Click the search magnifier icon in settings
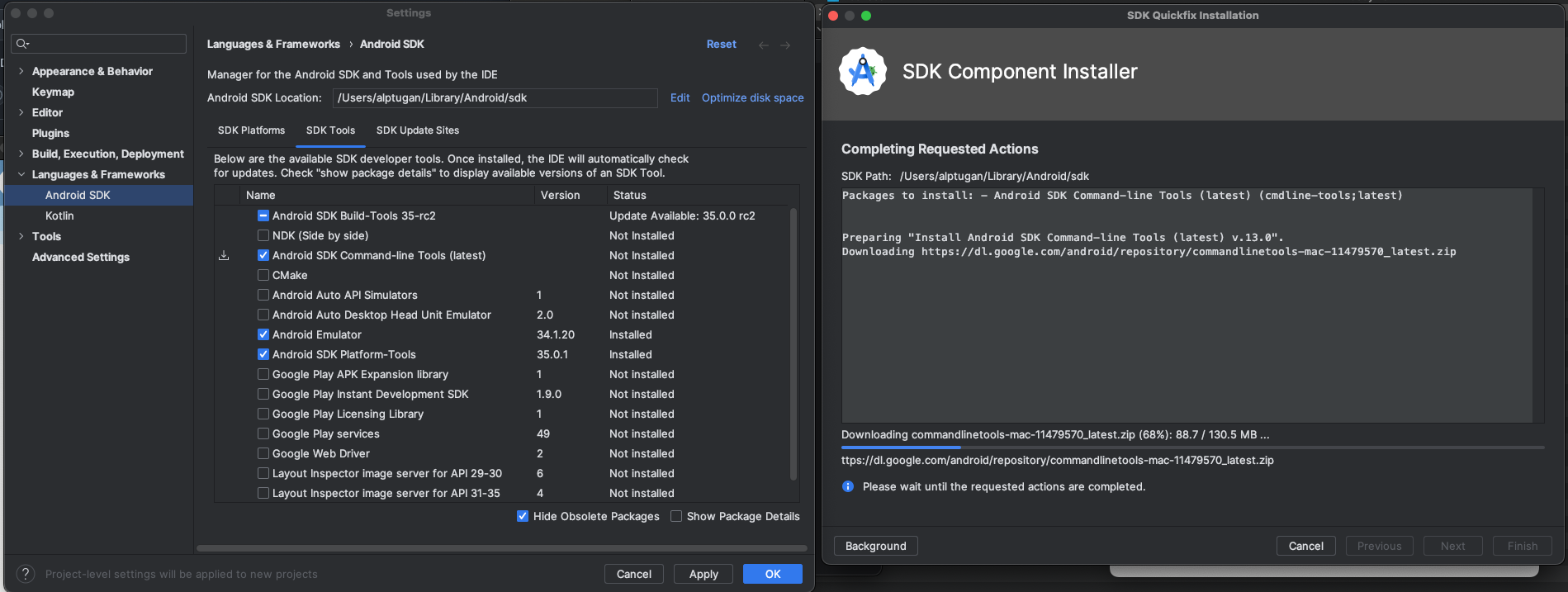The image size is (1568, 592). pos(22,44)
